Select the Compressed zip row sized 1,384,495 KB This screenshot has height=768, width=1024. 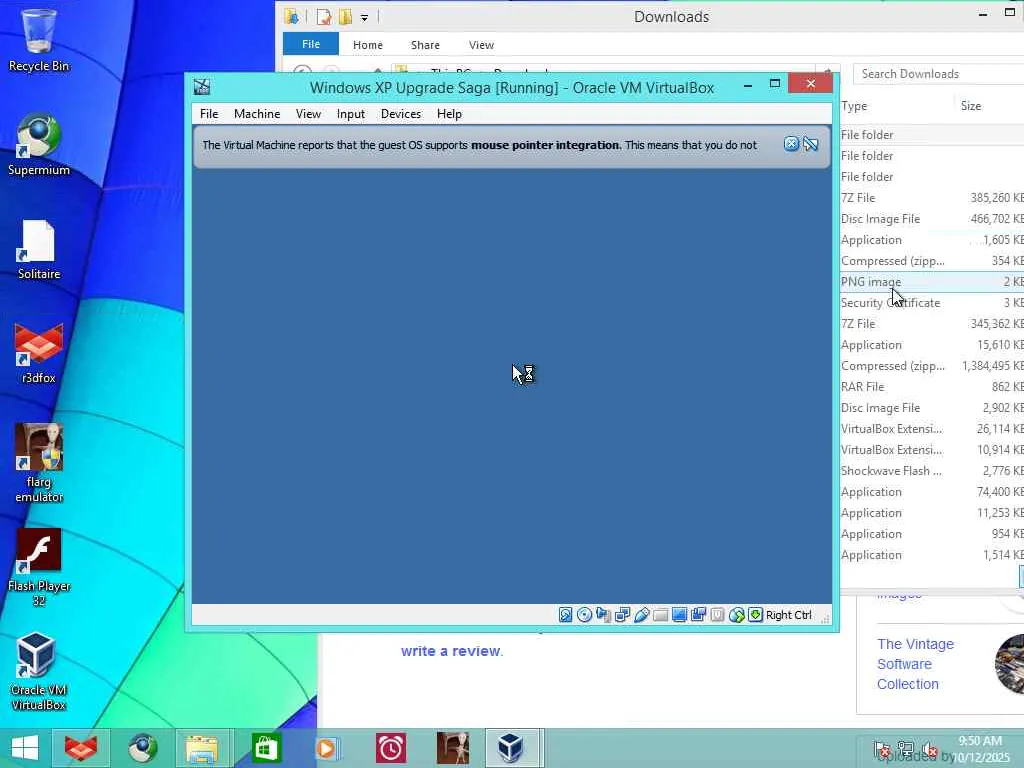click(932, 366)
